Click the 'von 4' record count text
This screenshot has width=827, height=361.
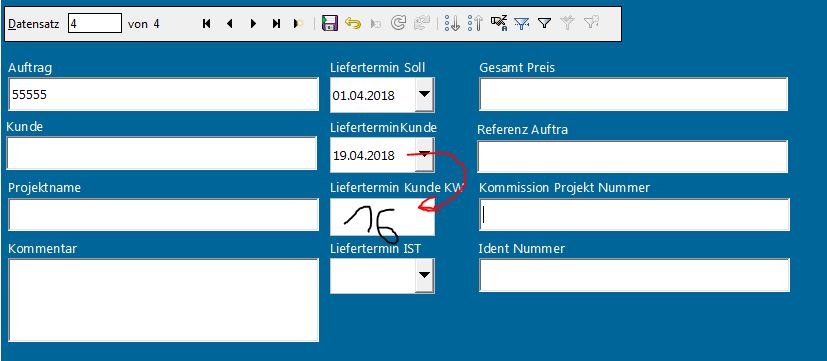(143, 24)
